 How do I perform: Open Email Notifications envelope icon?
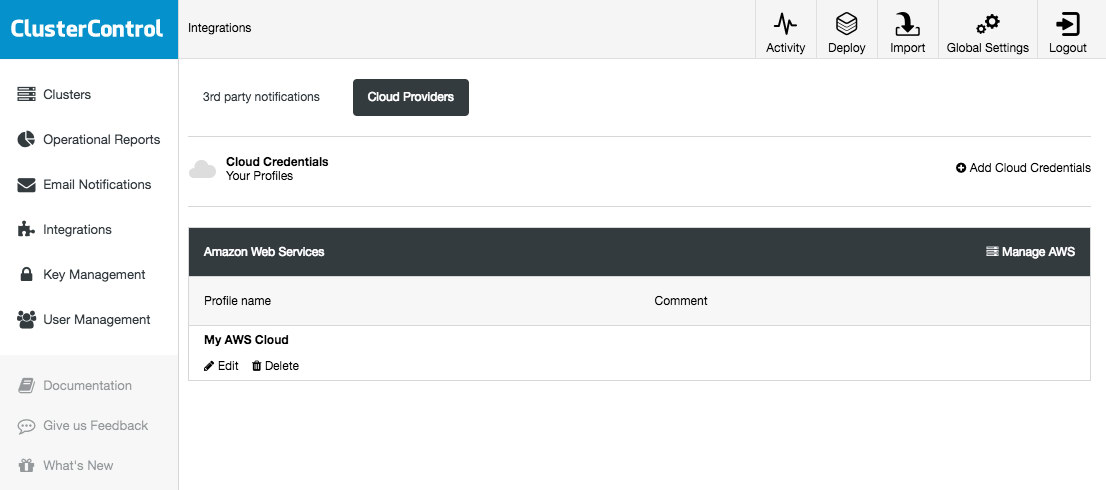pyautogui.click(x=26, y=185)
